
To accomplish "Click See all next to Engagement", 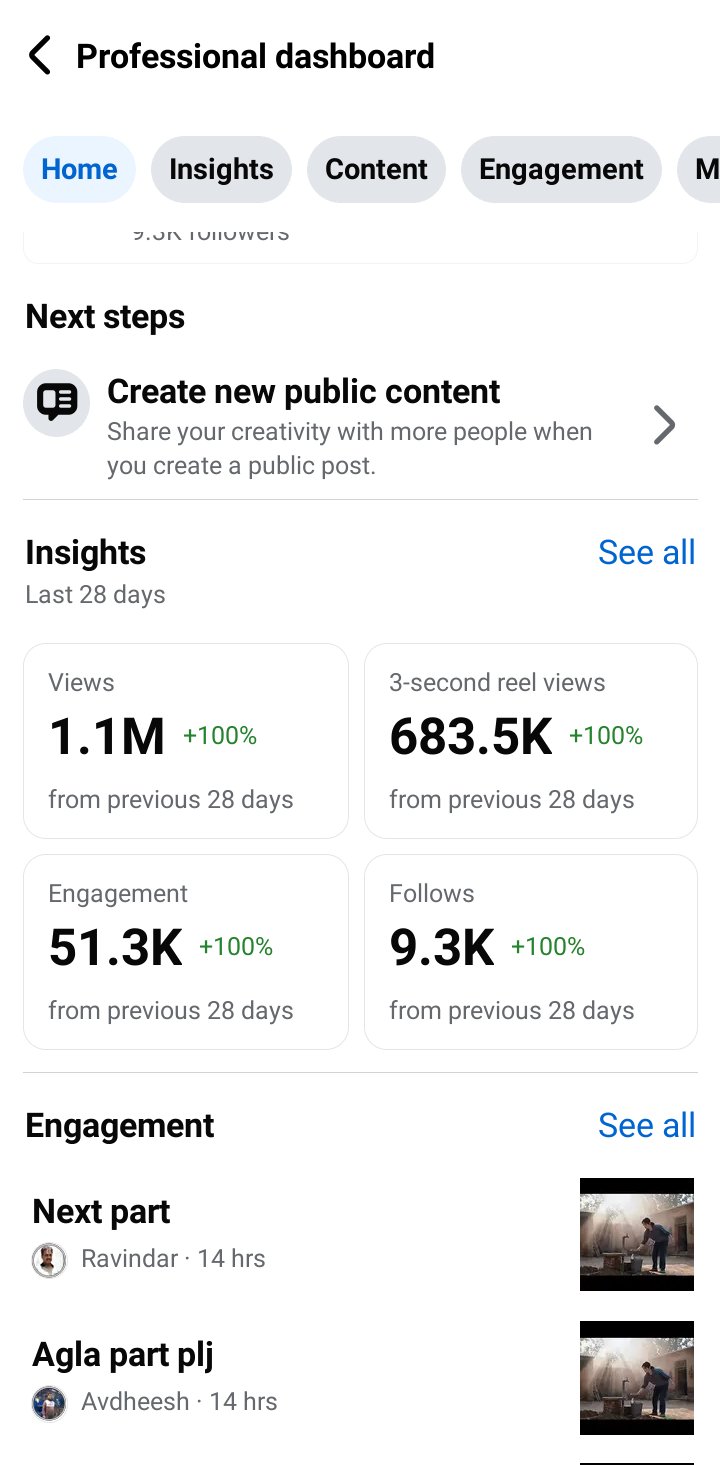I will 646,1125.
